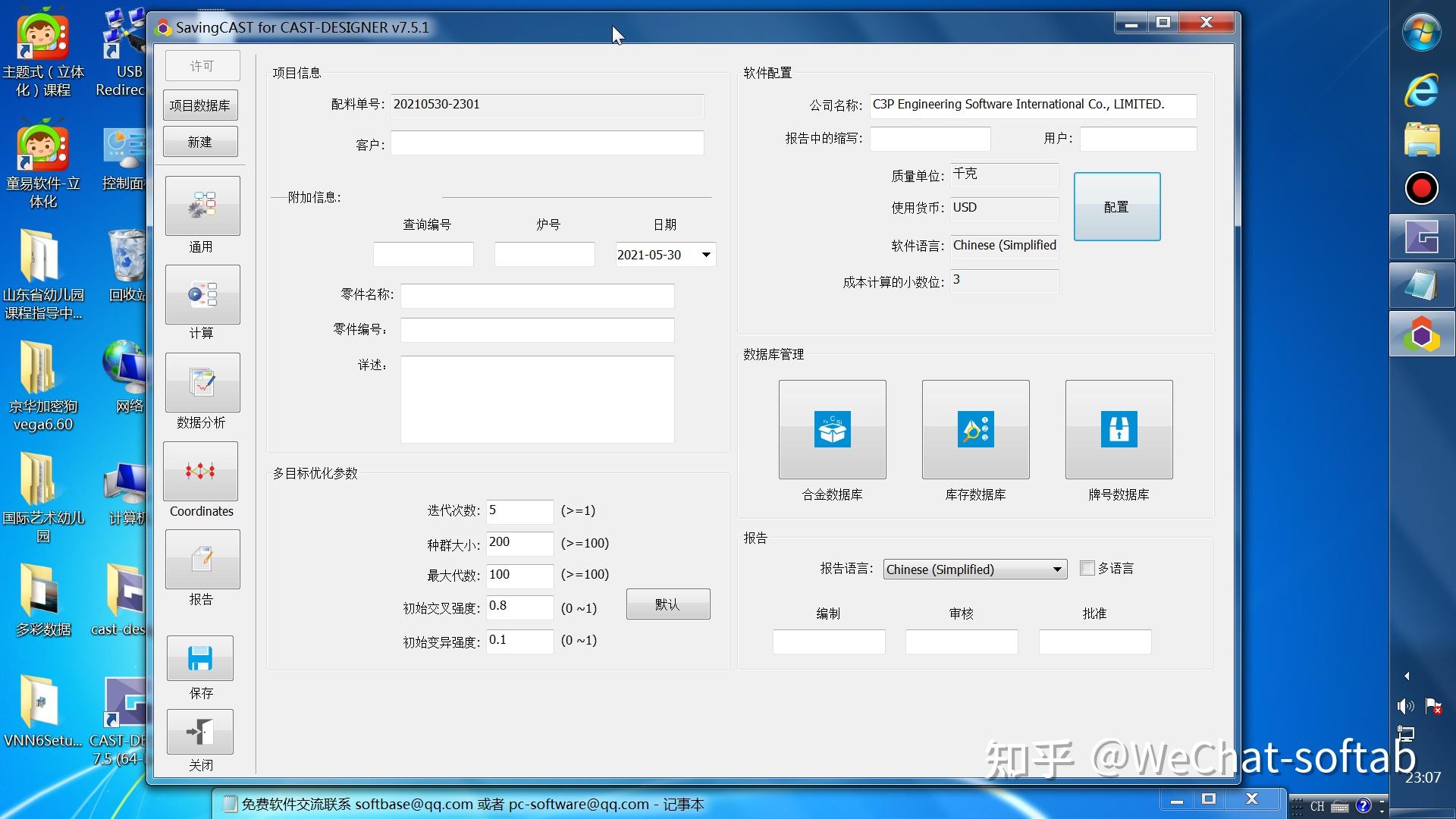Click the 配置 configuration button
Viewport: 1456px width, 819px height.
point(1116,206)
